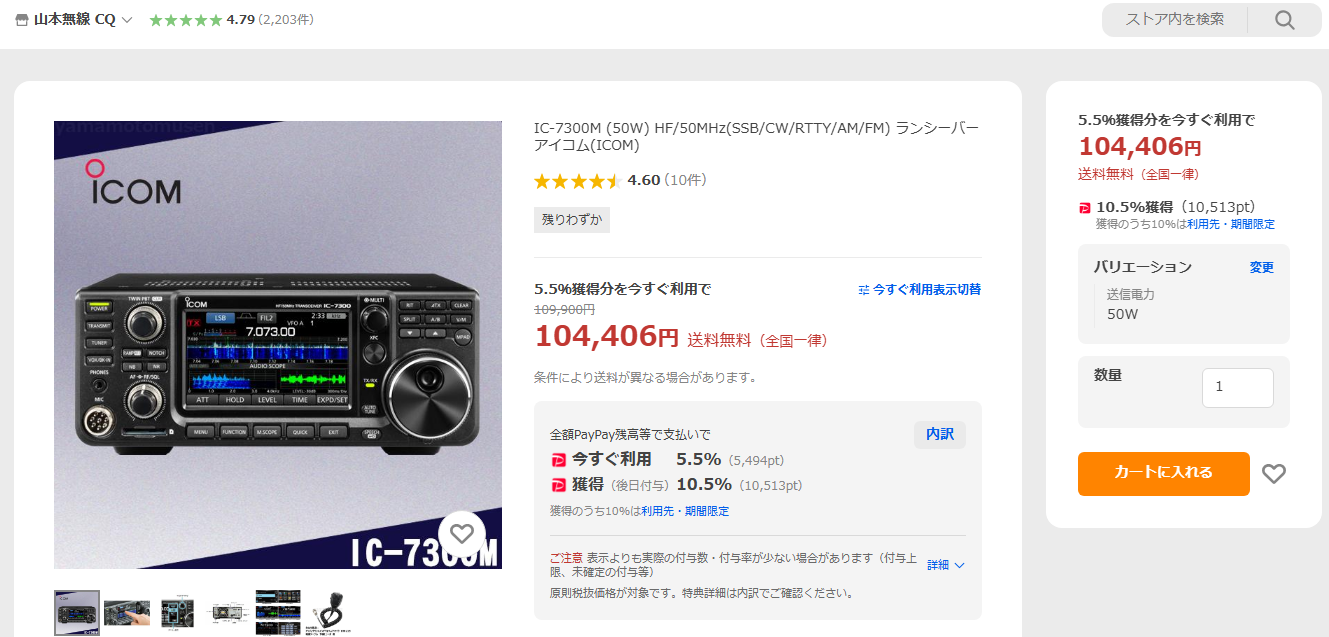Focus the ストア内を検索 search field
This screenshot has height=637, width=1329.
[1175, 20]
